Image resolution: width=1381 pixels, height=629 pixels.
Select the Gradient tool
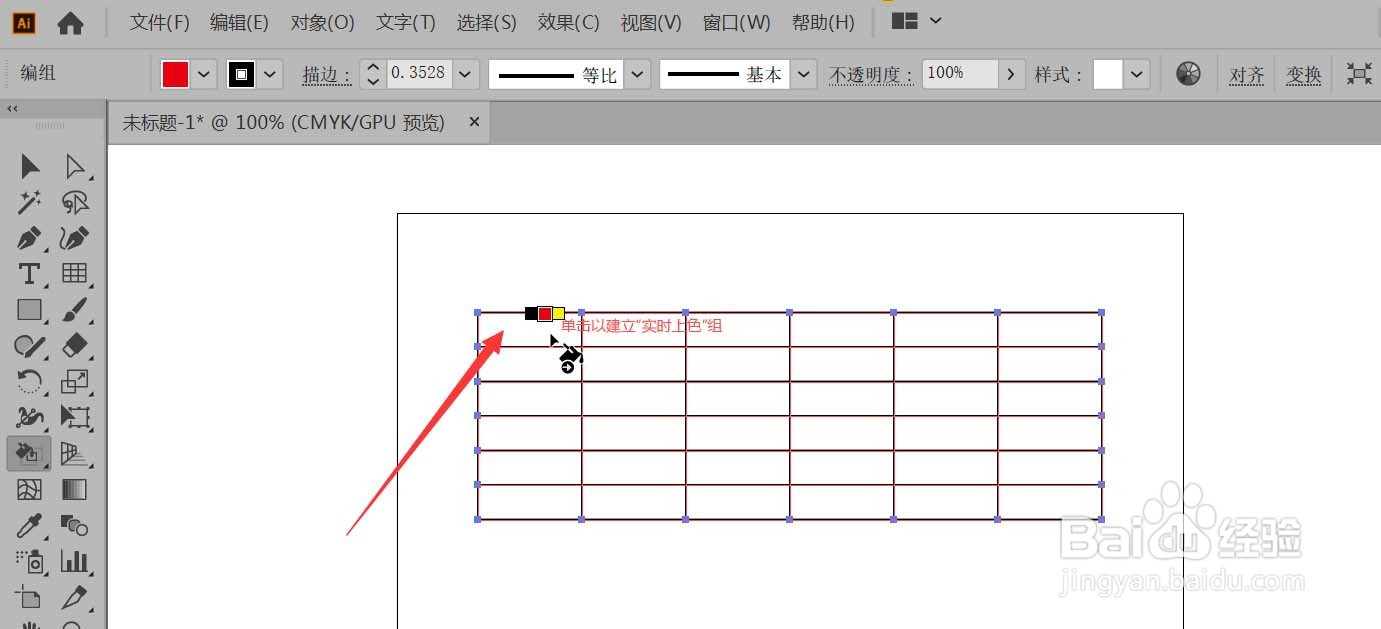click(x=75, y=490)
